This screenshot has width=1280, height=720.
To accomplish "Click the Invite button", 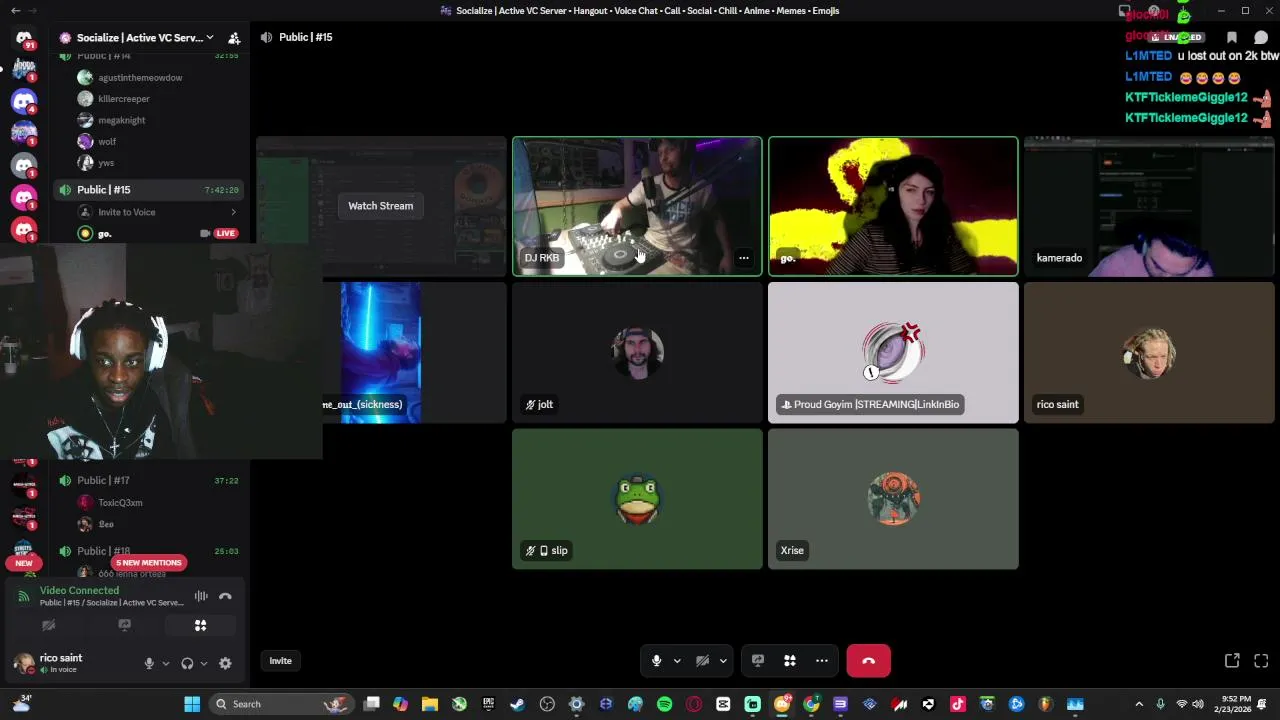I will pos(280,660).
